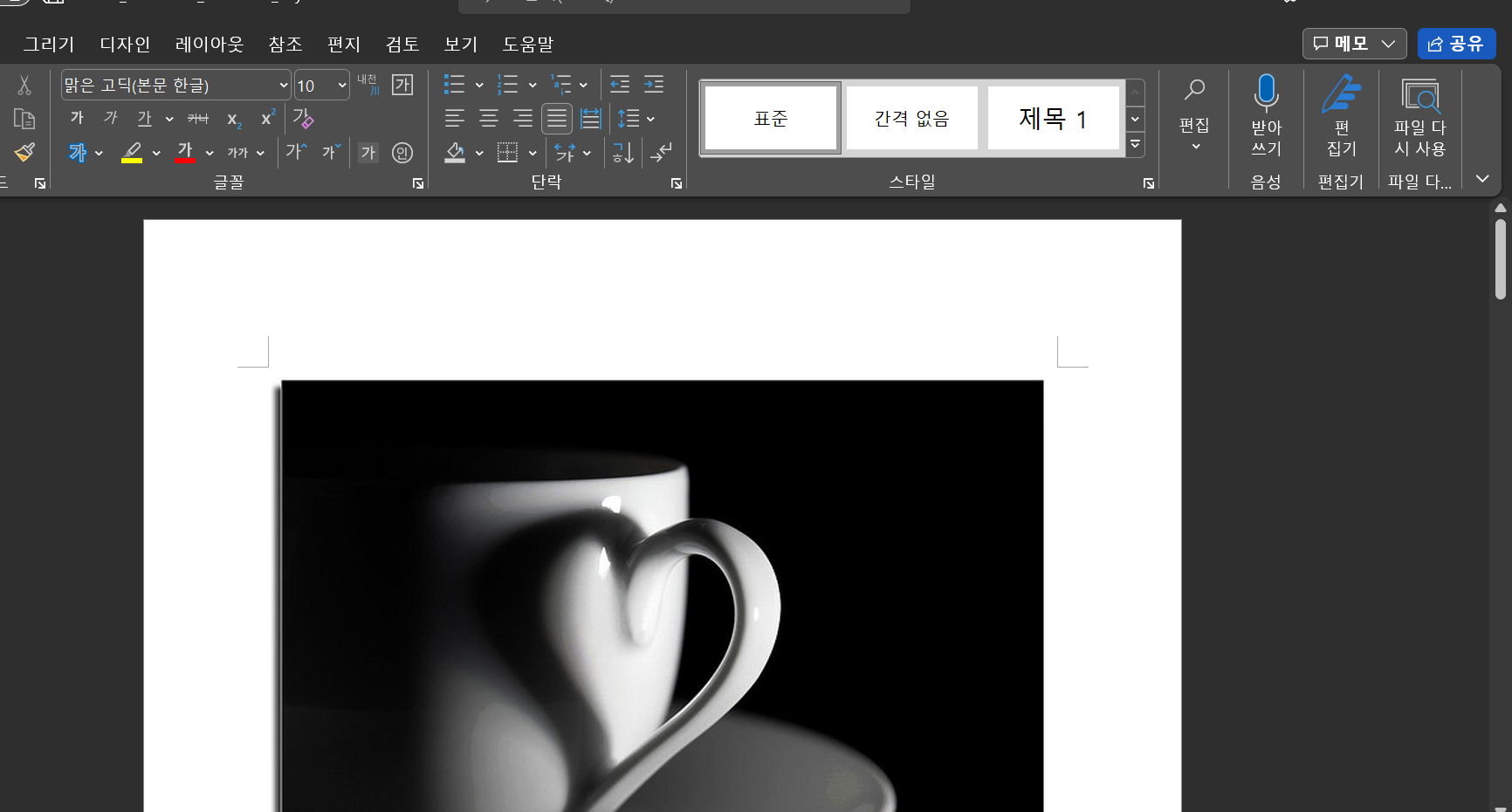This screenshot has height=812, width=1512.
Task: Toggle subscript formatting
Action: 234,119
